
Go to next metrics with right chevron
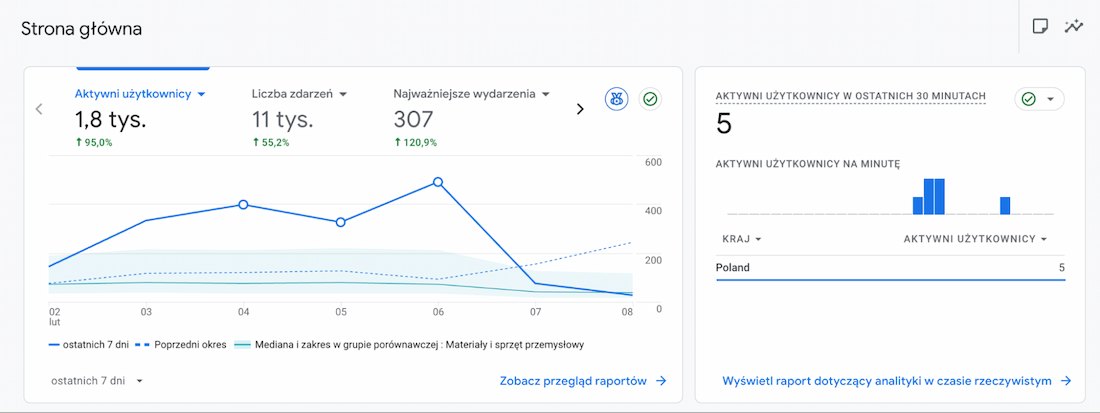point(580,109)
